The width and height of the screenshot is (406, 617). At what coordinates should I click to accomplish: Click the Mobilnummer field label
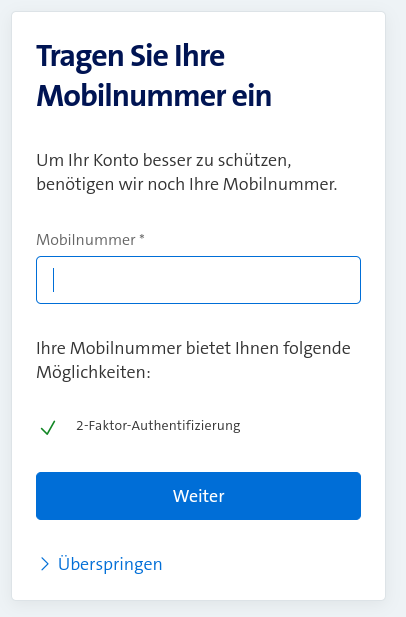(x=86, y=240)
